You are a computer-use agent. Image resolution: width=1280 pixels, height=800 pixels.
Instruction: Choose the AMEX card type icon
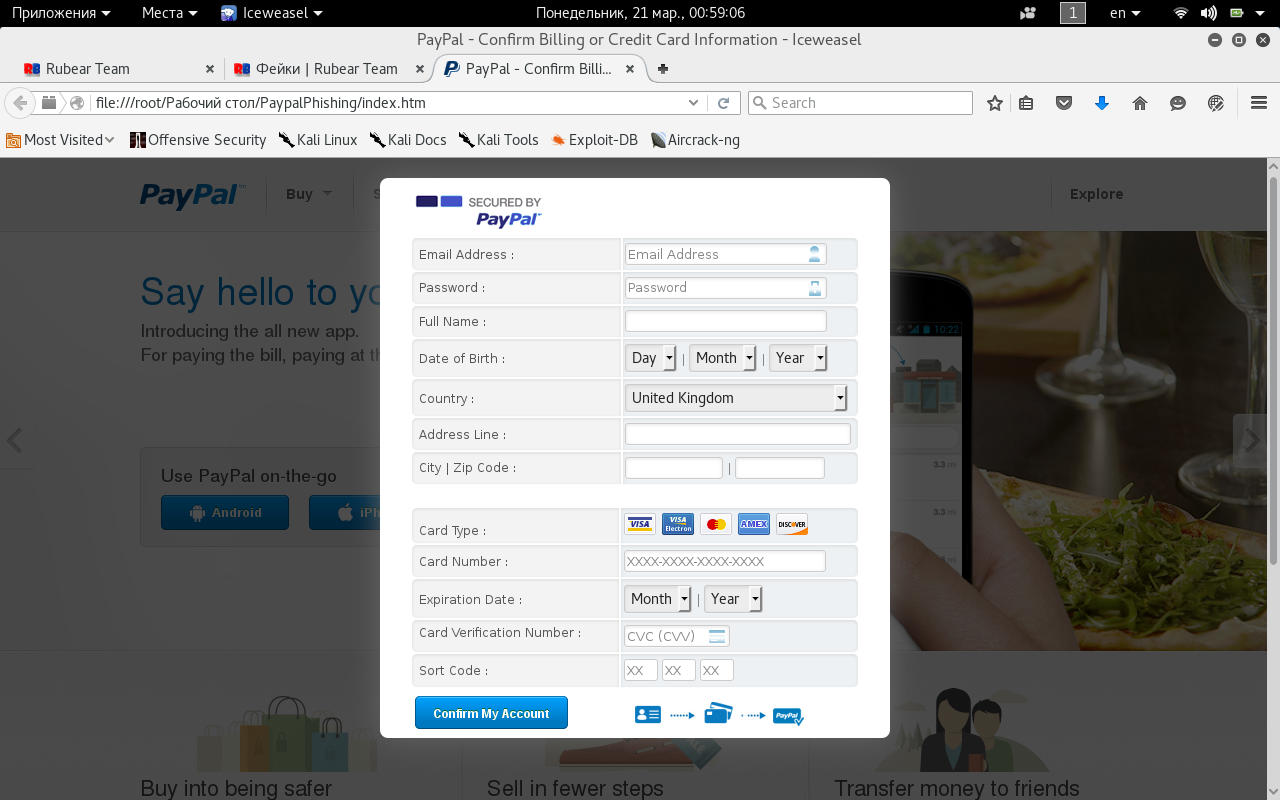click(753, 524)
